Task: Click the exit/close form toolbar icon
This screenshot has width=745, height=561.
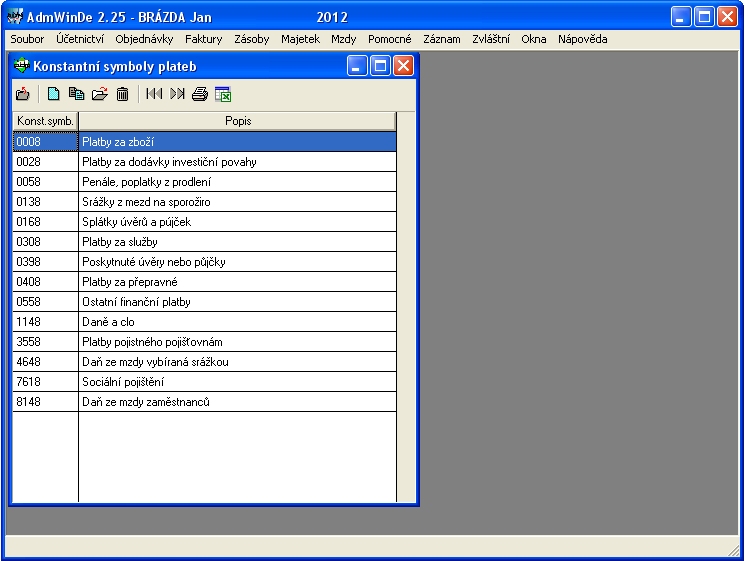Action: click(x=22, y=94)
